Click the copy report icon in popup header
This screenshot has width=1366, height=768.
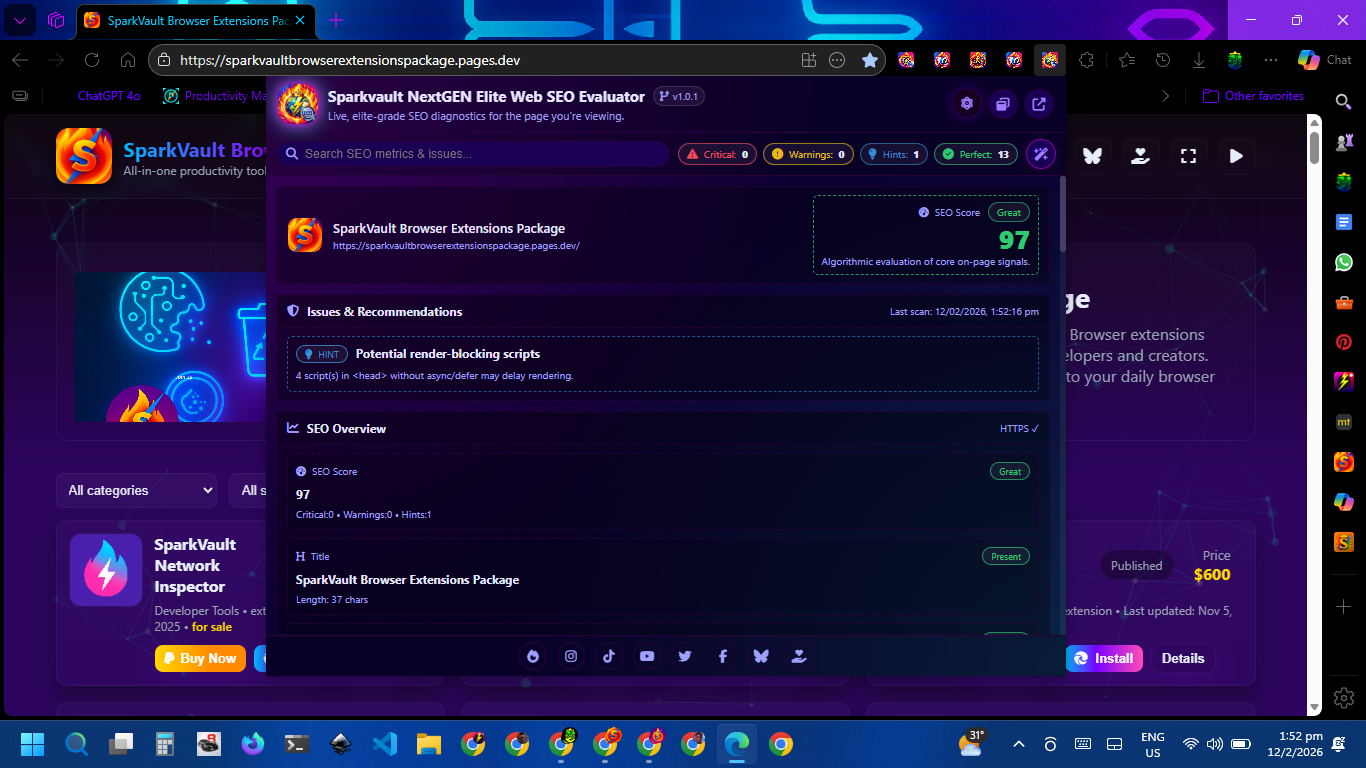click(1002, 104)
